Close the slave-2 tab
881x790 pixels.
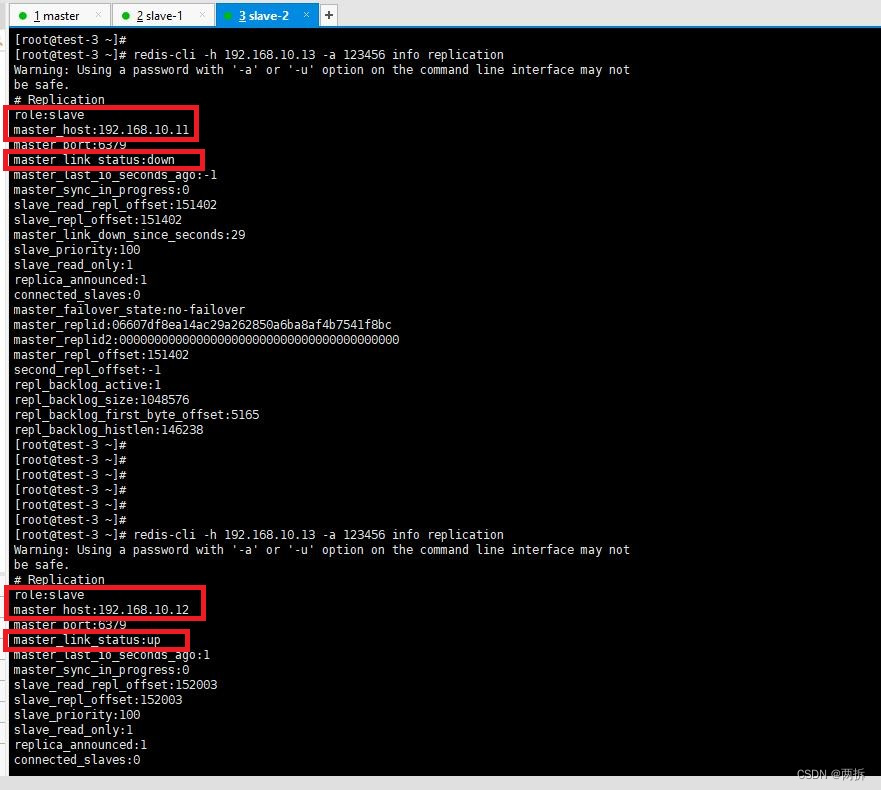[x=306, y=15]
